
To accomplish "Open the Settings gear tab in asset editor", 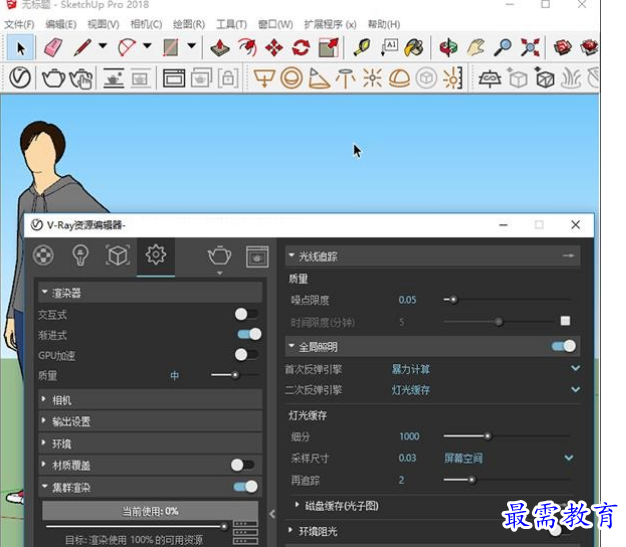I will click(x=156, y=255).
